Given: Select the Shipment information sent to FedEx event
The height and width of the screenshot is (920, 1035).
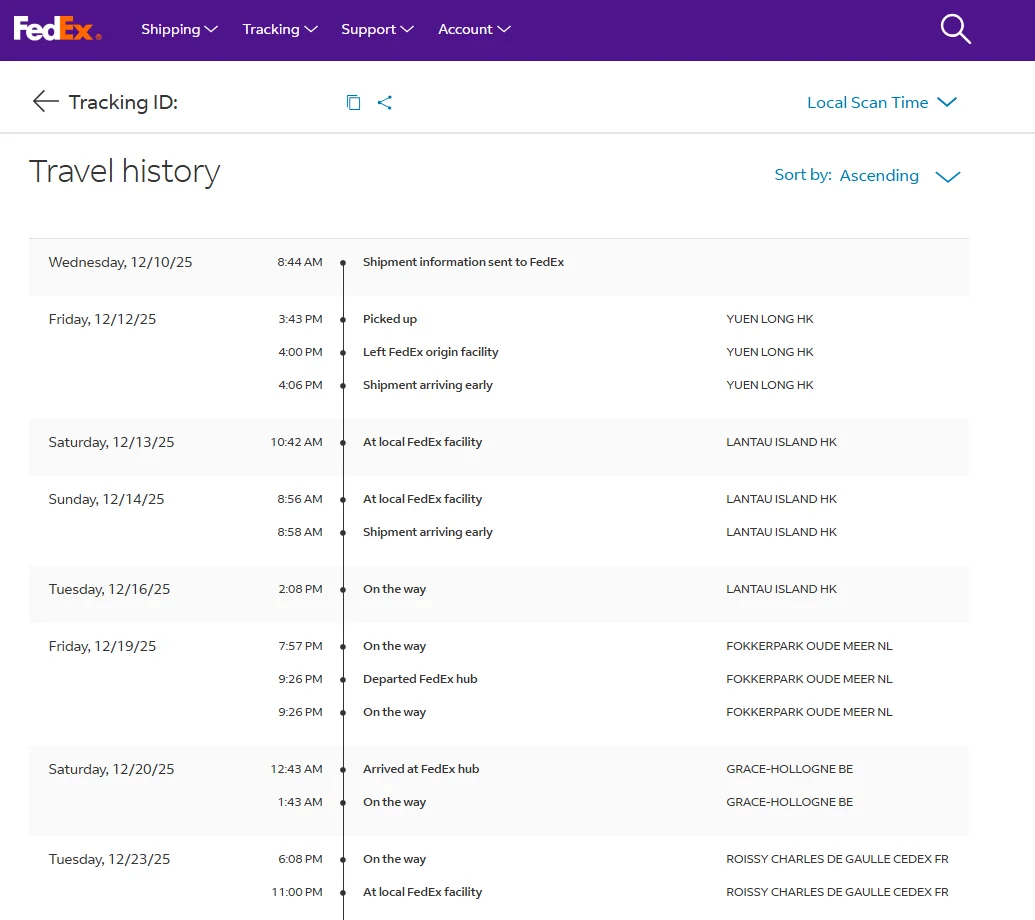Looking at the screenshot, I should click(463, 262).
